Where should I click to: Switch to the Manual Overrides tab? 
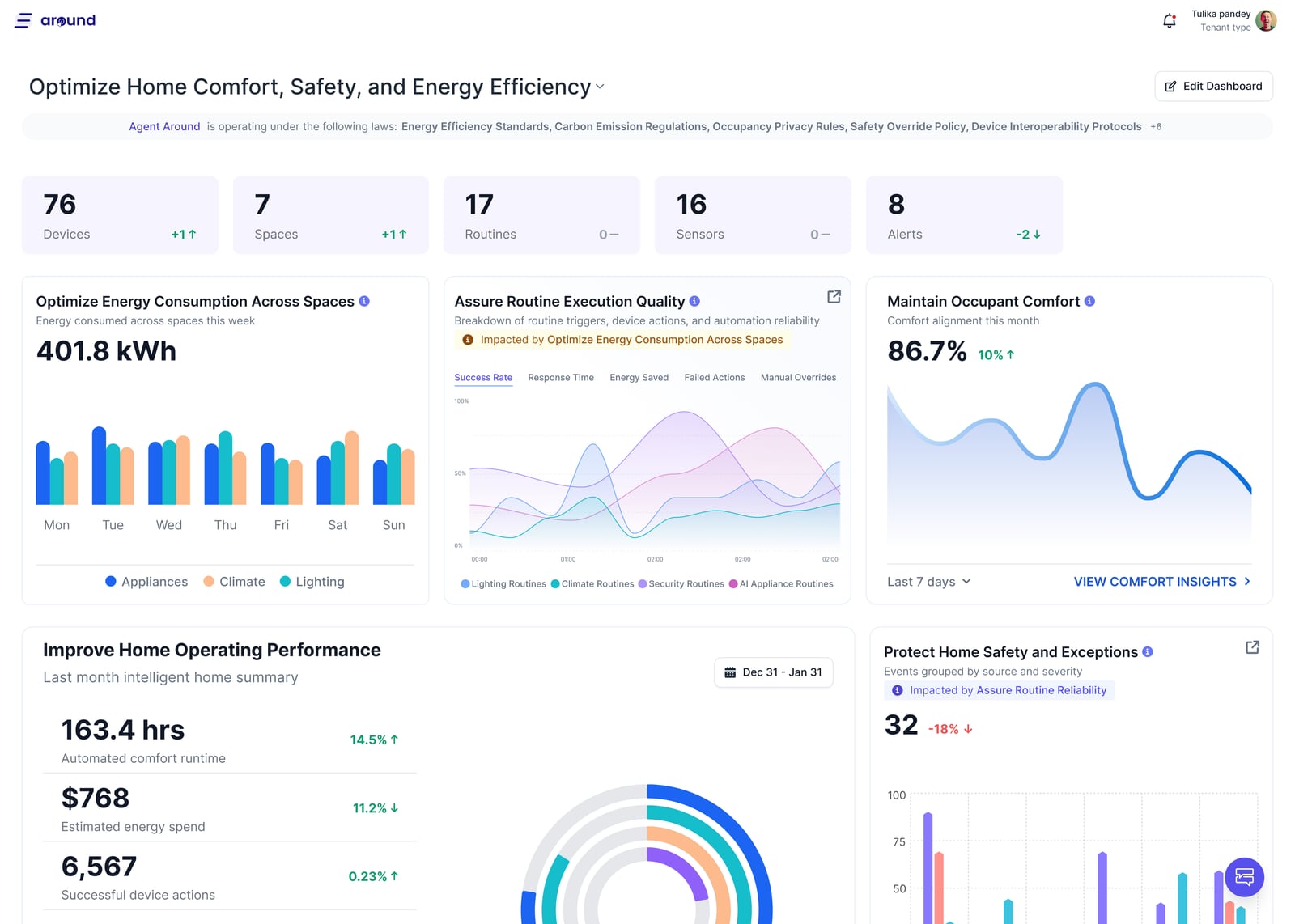pyautogui.click(x=798, y=378)
